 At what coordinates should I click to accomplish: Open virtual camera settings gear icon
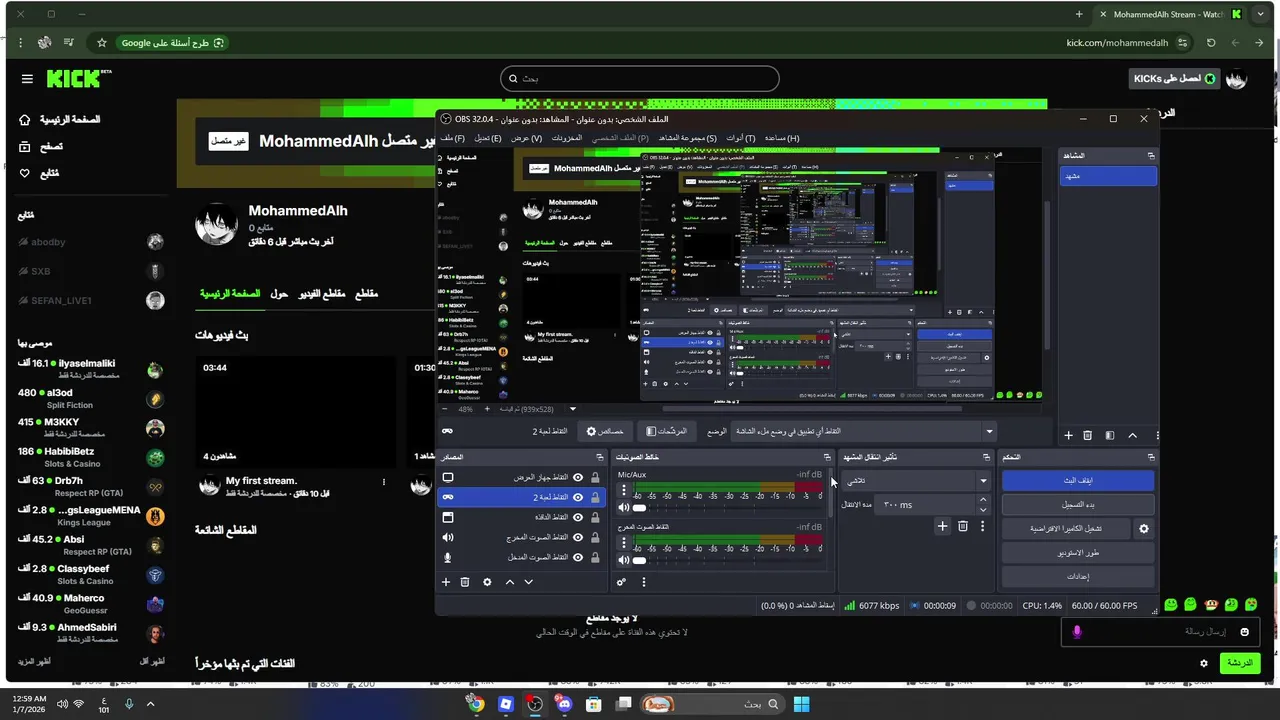1144,529
